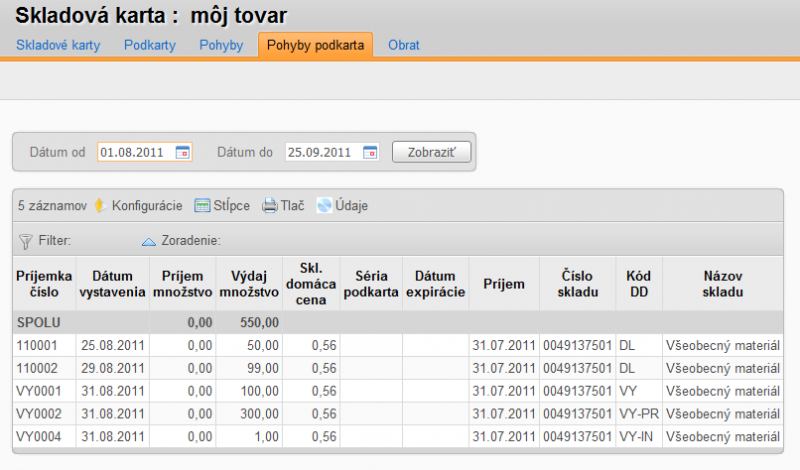Click the Konfigurácie icon

pos(100,206)
